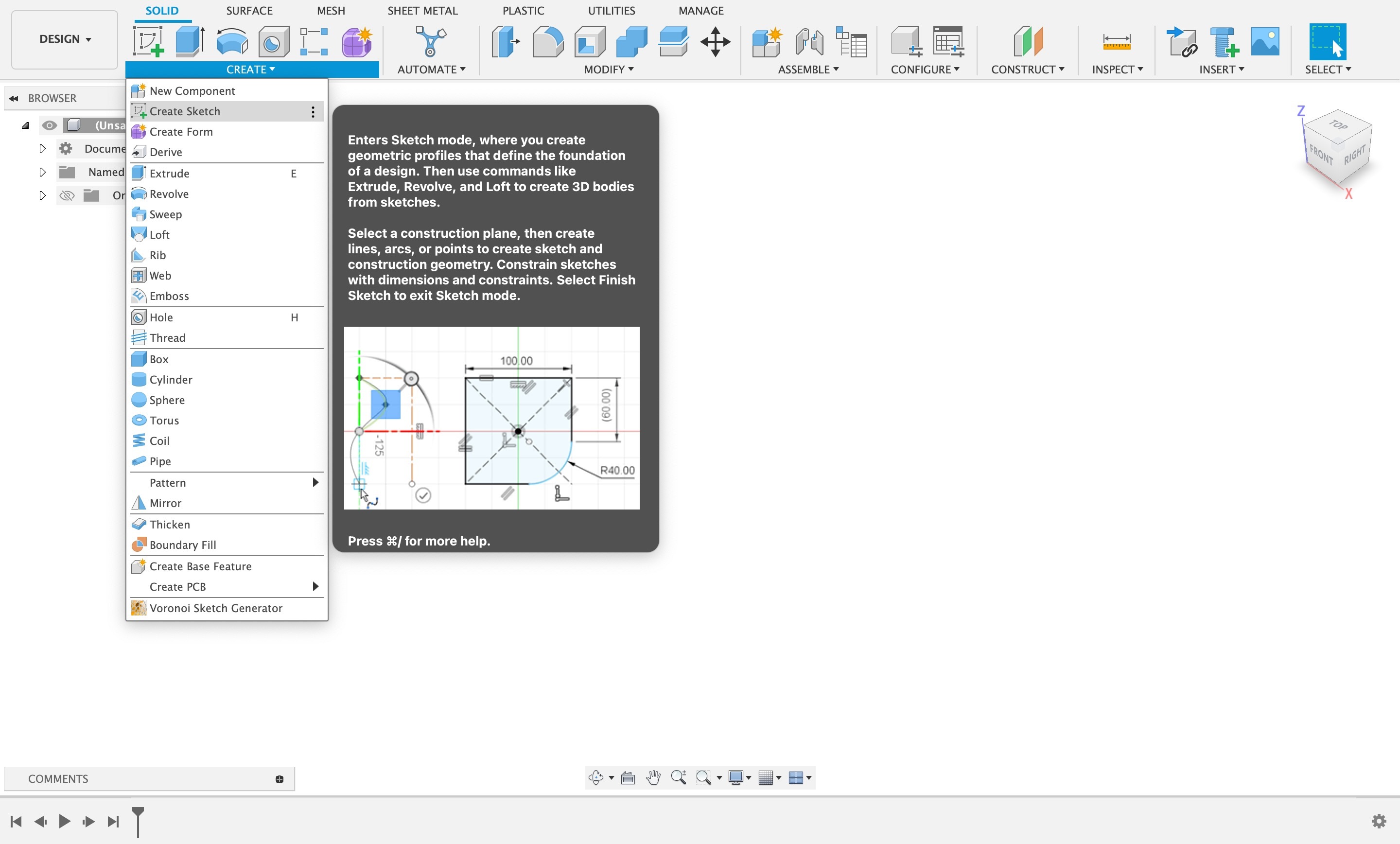The height and width of the screenshot is (844, 1400).
Task: Expand the Pattern submenu arrow
Action: [x=317, y=482]
